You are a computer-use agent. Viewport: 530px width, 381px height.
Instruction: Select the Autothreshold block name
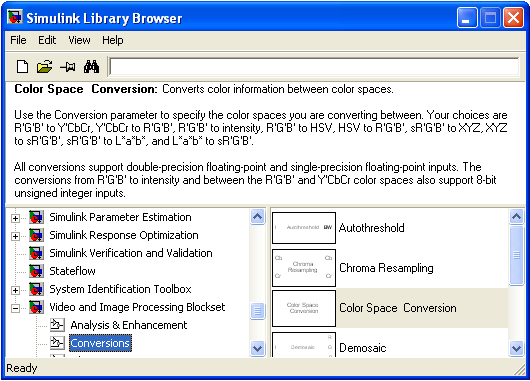(x=371, y=228)
